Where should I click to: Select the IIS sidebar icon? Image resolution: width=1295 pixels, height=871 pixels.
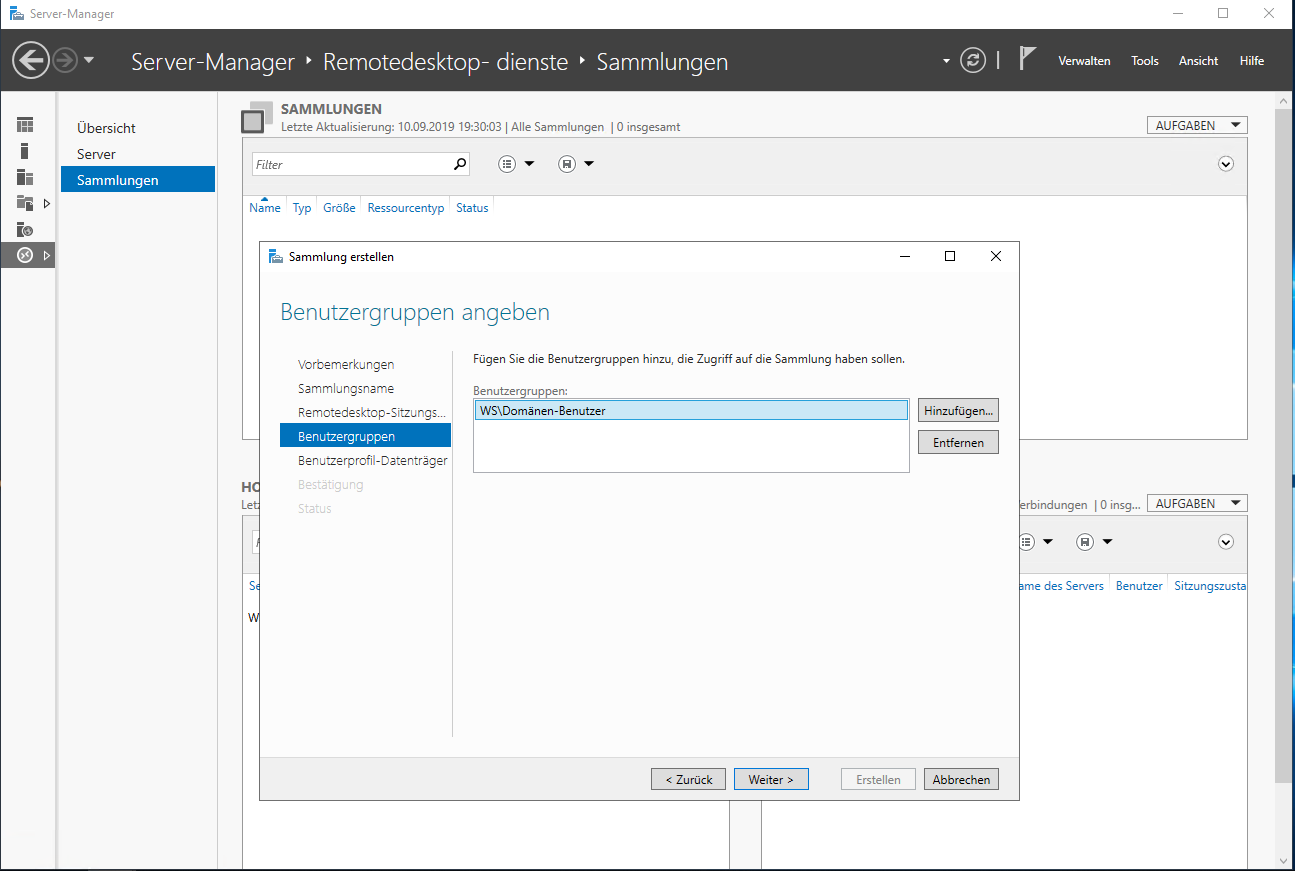[x=25, y=229]
